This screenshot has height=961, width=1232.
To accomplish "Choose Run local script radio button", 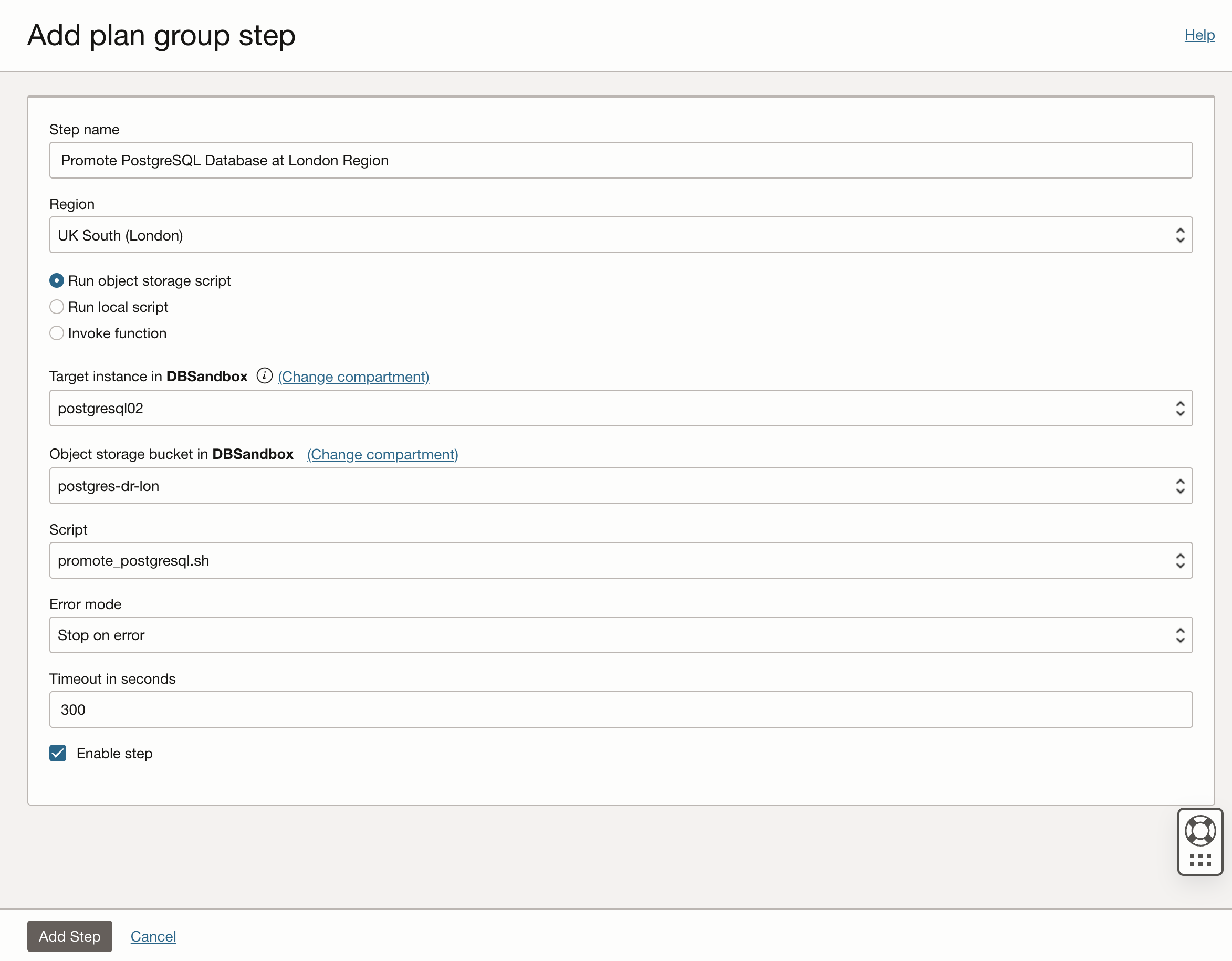I will [x=56, y=307].
